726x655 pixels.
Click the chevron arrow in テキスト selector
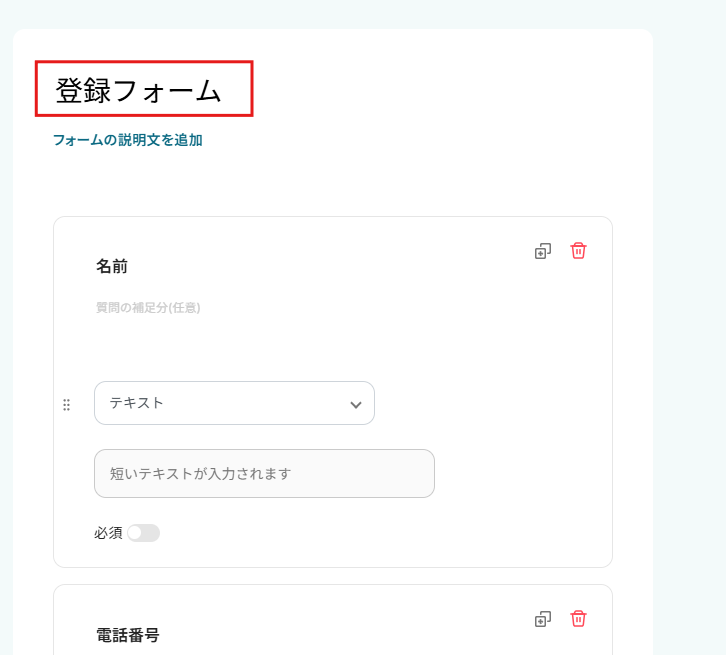coord(355,404)
